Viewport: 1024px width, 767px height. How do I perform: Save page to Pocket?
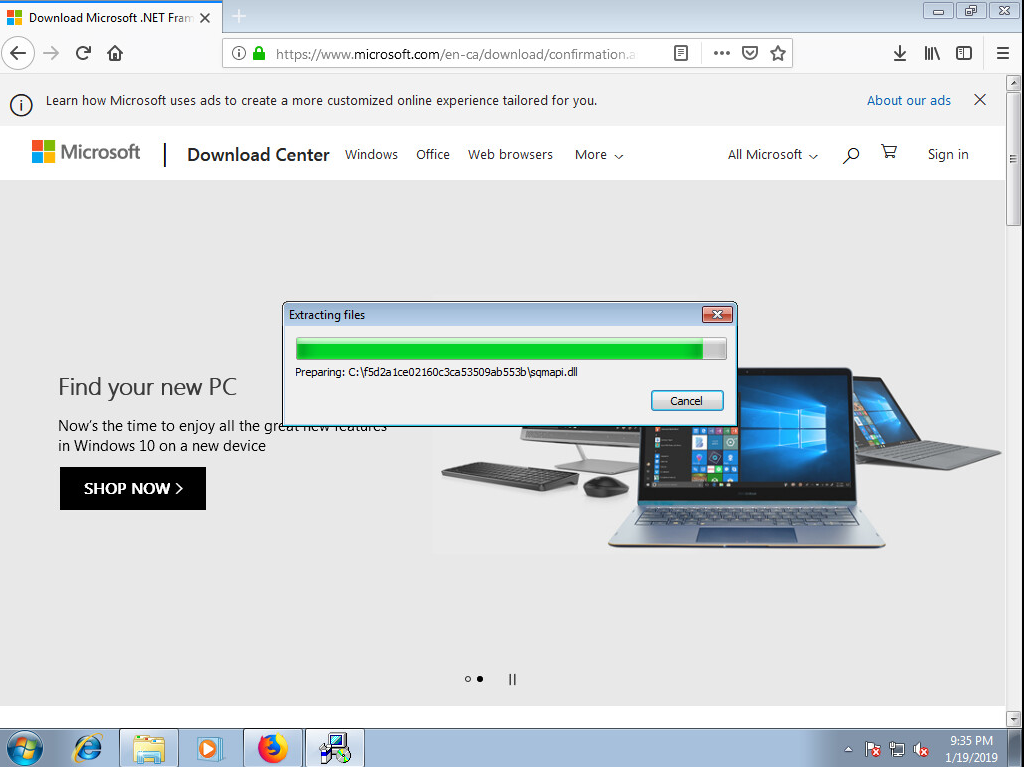point(750,54)
